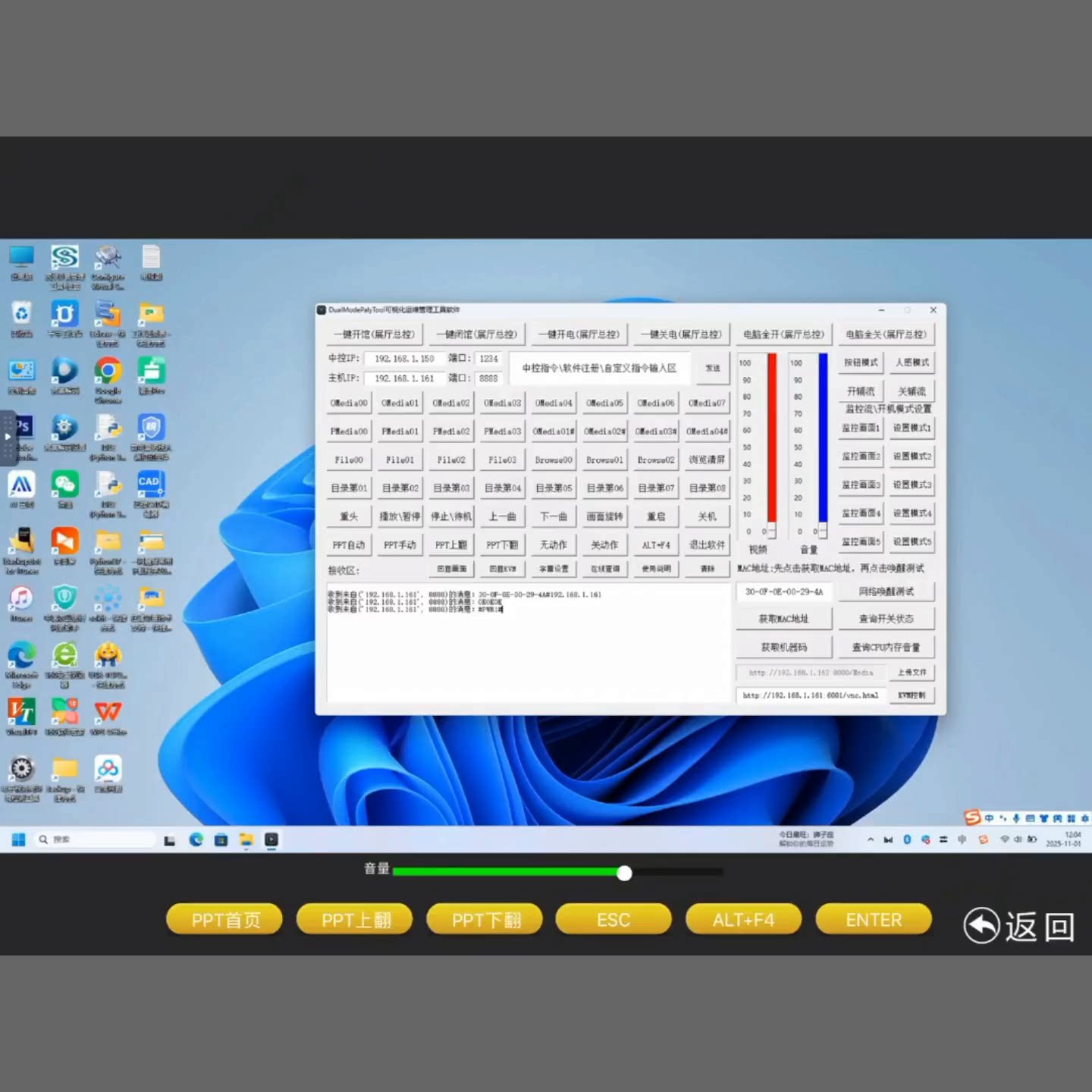This screenshot has height=1092, width=1092.
Task: Click the 中控IP address input field
Action: 404,359
